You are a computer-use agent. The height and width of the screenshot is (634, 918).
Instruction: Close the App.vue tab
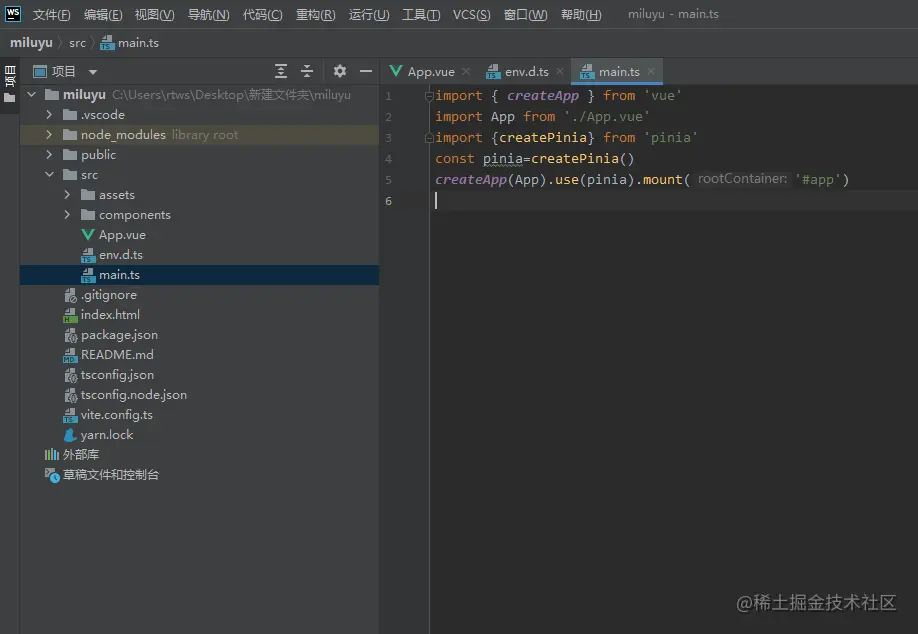point(466,71)
